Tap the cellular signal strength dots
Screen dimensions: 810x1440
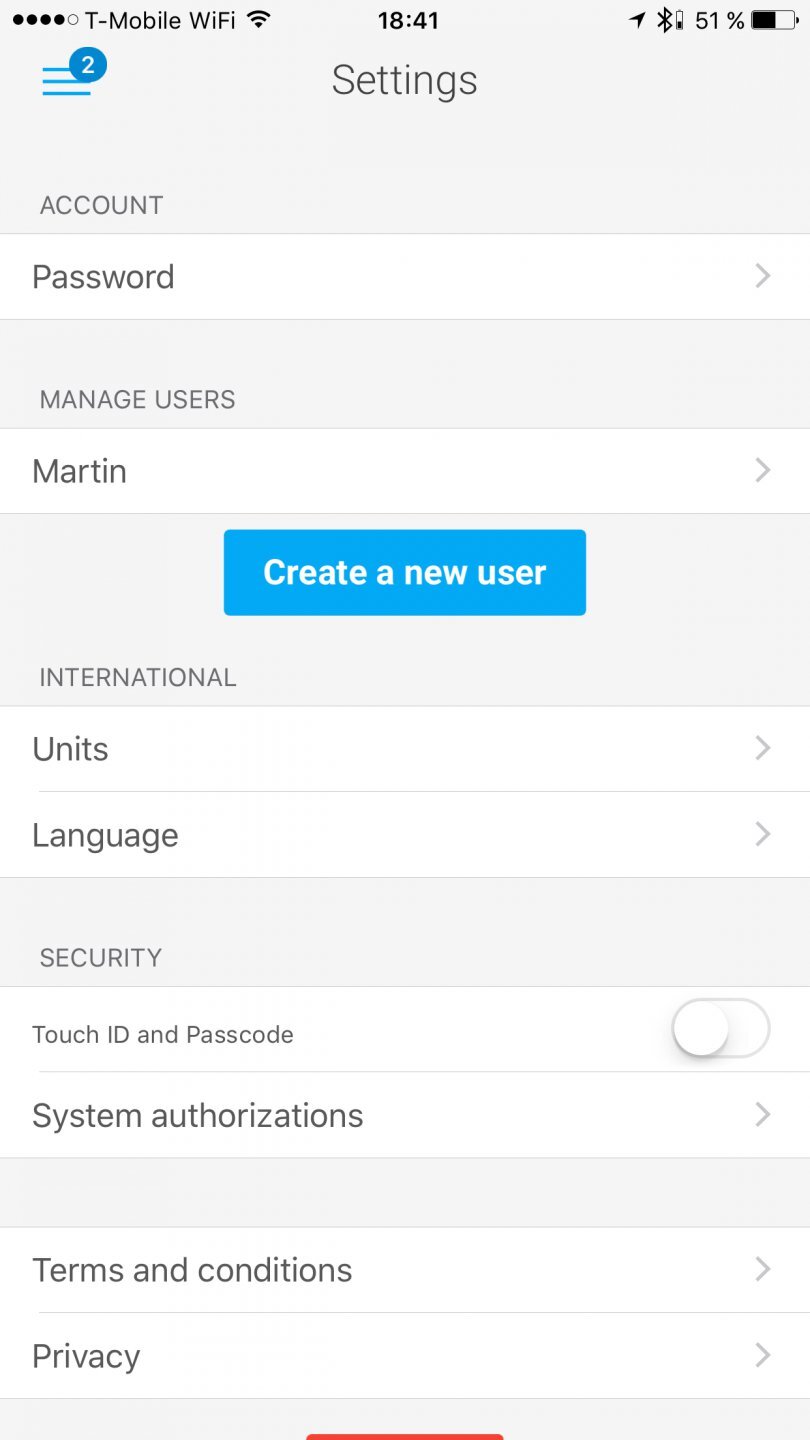(x=45, y=20)
